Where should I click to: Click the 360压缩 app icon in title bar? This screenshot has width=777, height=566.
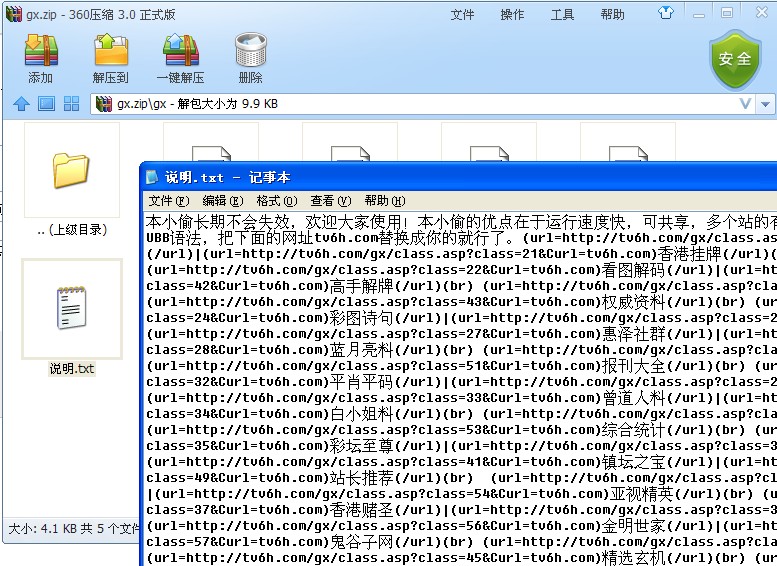pos(14,14)
